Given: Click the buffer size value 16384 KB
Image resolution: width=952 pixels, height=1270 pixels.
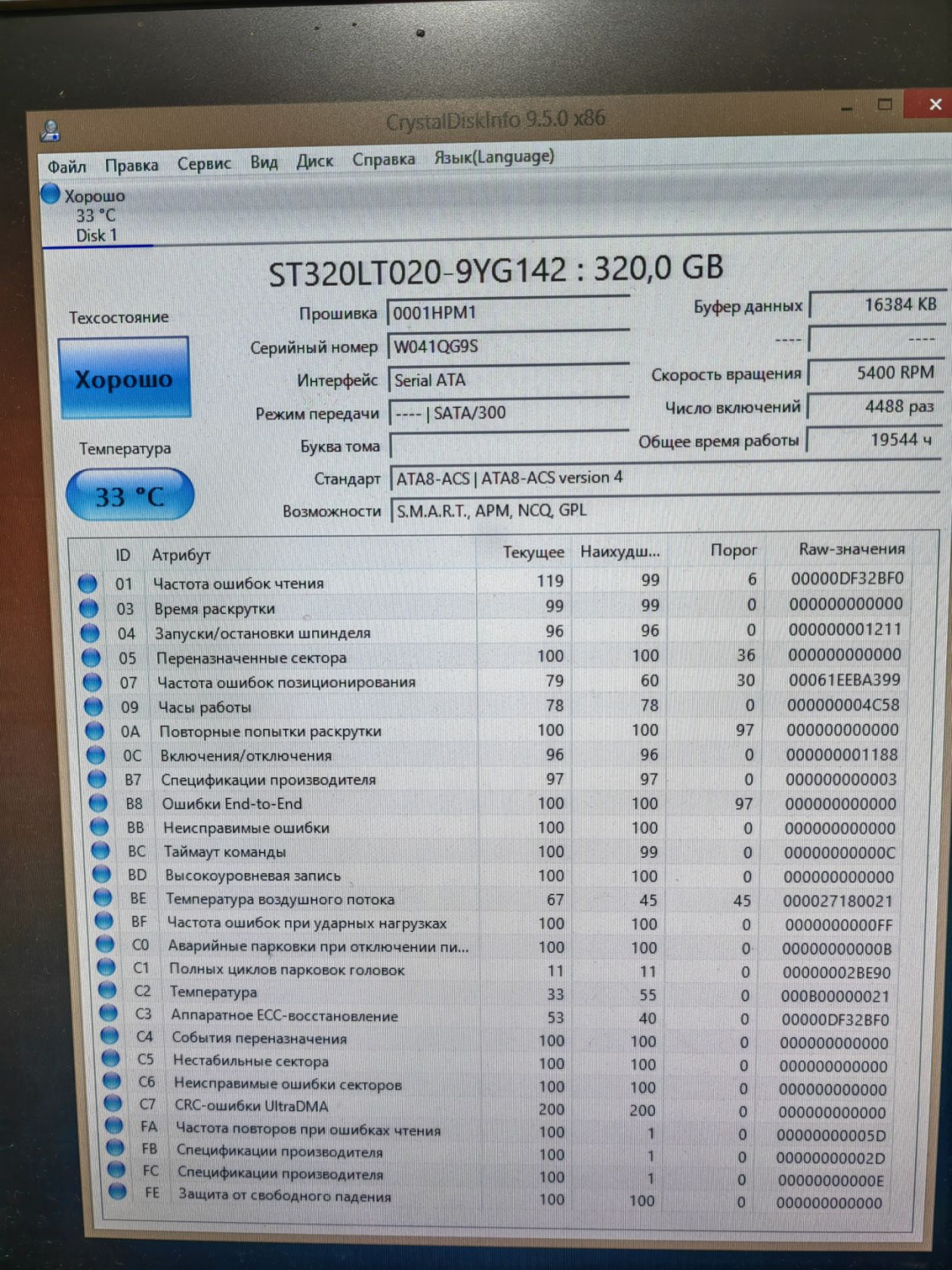Looking at the screenshot, I should (x=876, y=305).
